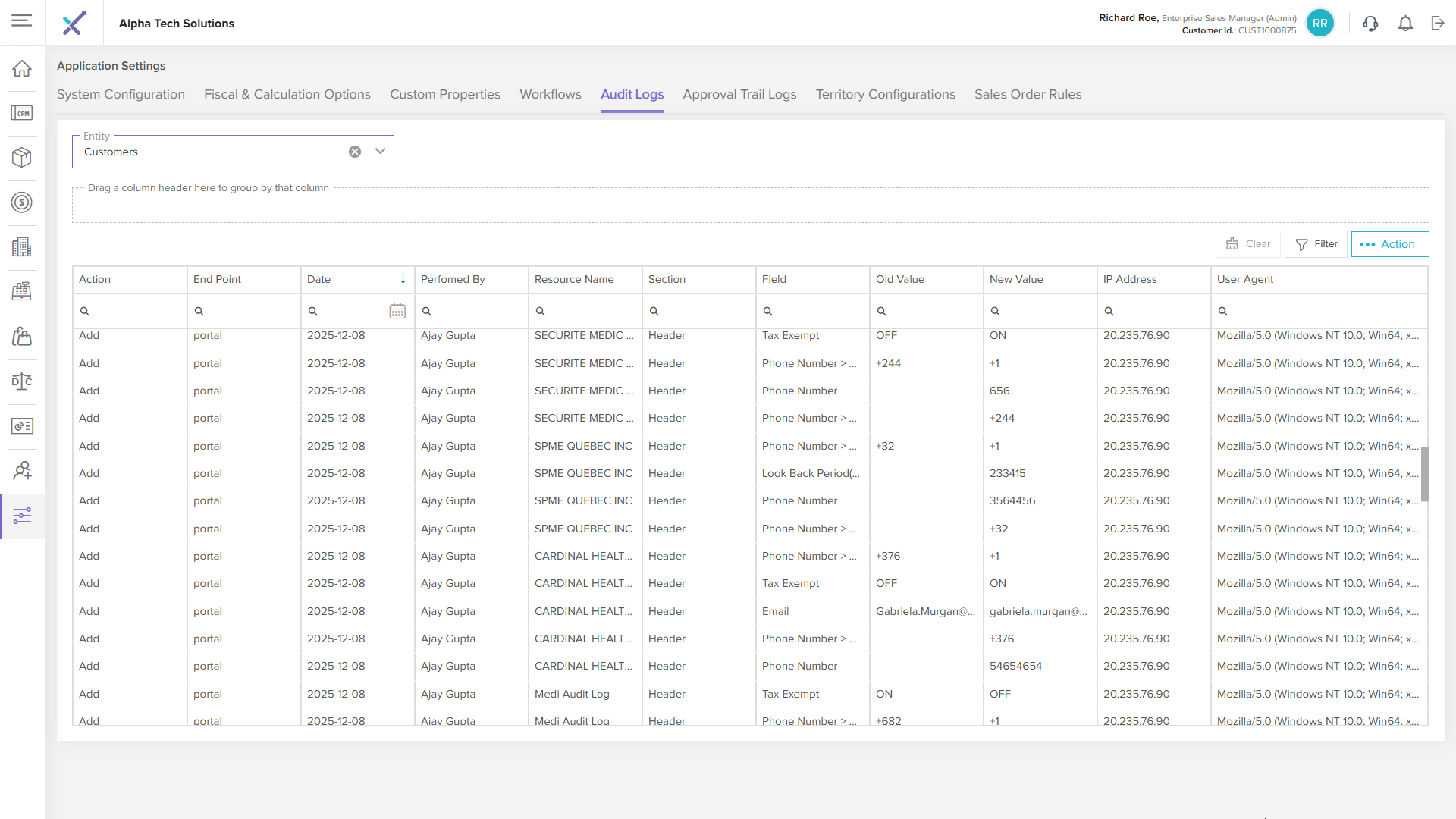Open the hamburger navigation menu
This screenshot has height=819, width=1456.
pyautogui.click(x=22, y=21)
